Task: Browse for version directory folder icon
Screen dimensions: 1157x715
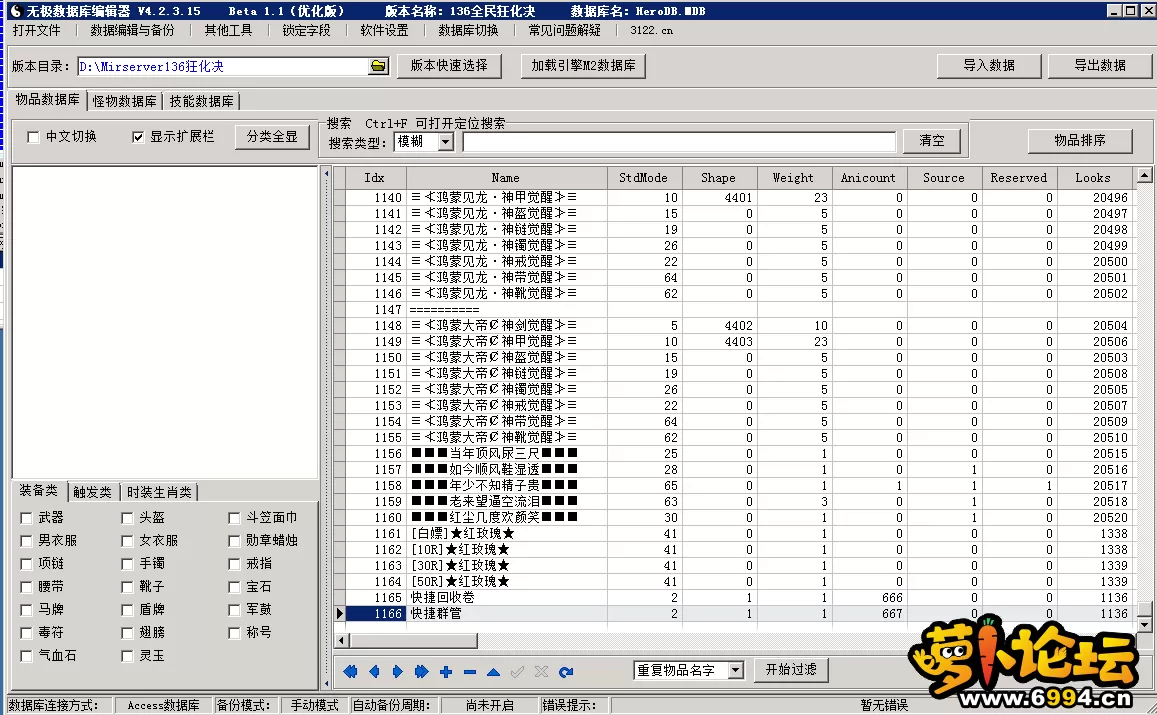Action: (x=378, y=66)
